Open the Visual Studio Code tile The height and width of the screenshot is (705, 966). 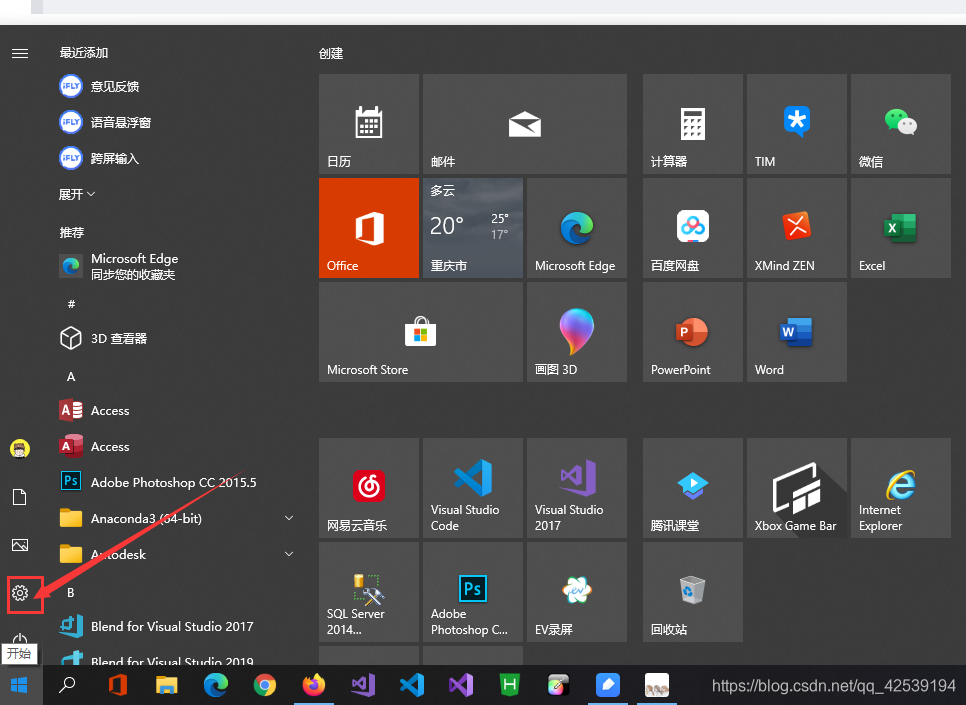473,488
